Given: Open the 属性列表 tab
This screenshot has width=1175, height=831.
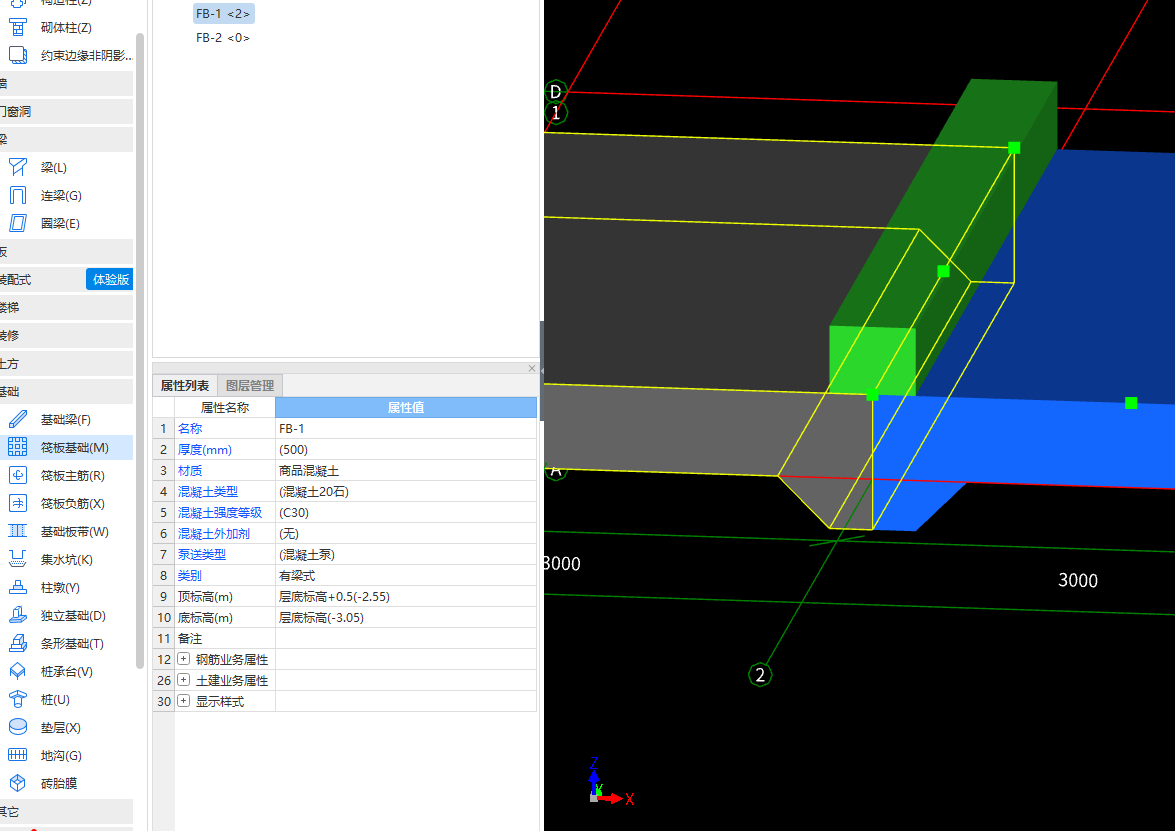Looking at the screenshot, I should tap(185, 385).
